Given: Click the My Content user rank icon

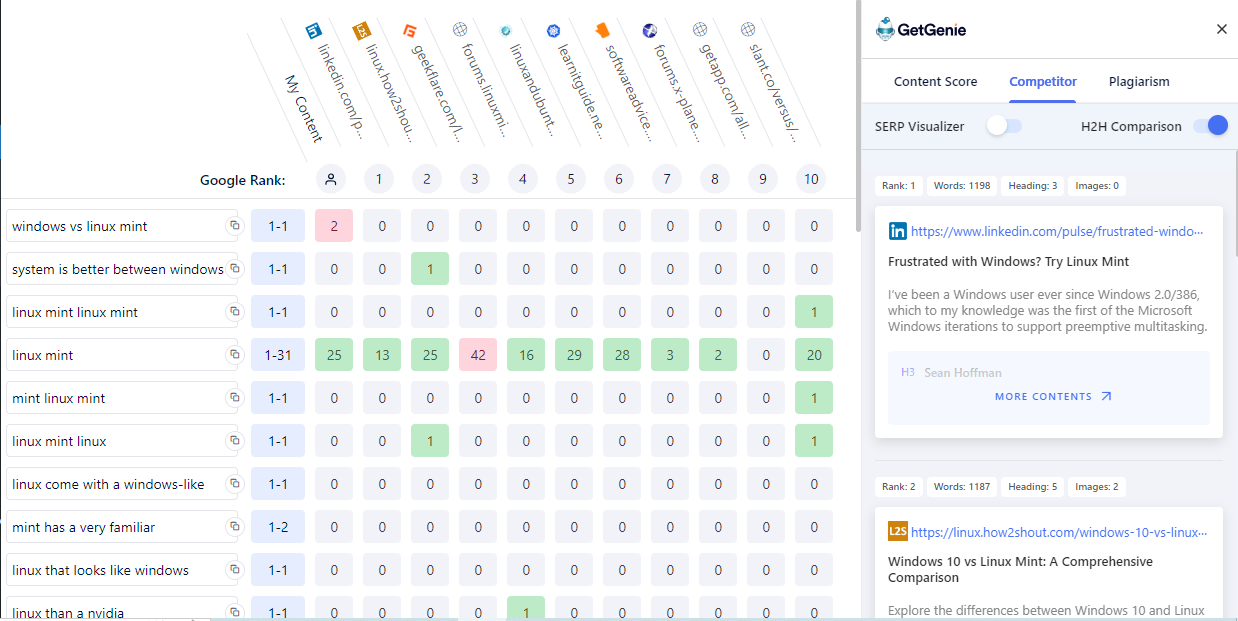Looking at the screenshot, I should click(331, 180).
